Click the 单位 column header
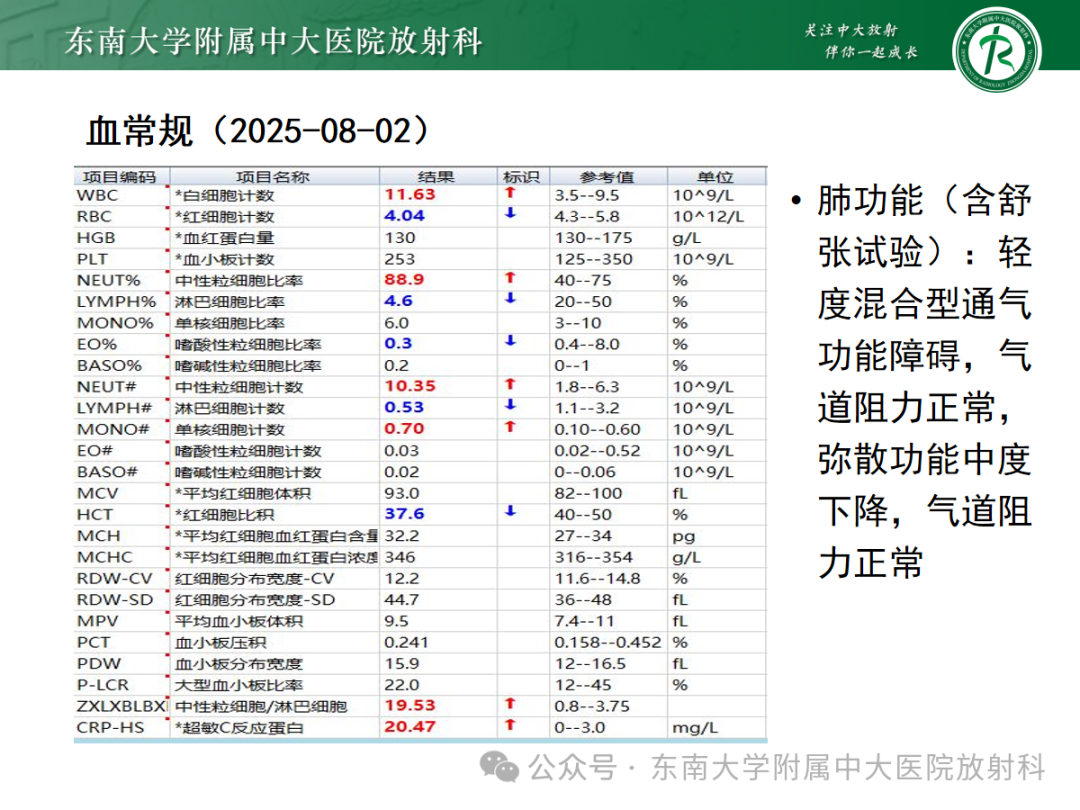Image resolution: width=1080 pixels, height=810 pixels. pos(700,174)
